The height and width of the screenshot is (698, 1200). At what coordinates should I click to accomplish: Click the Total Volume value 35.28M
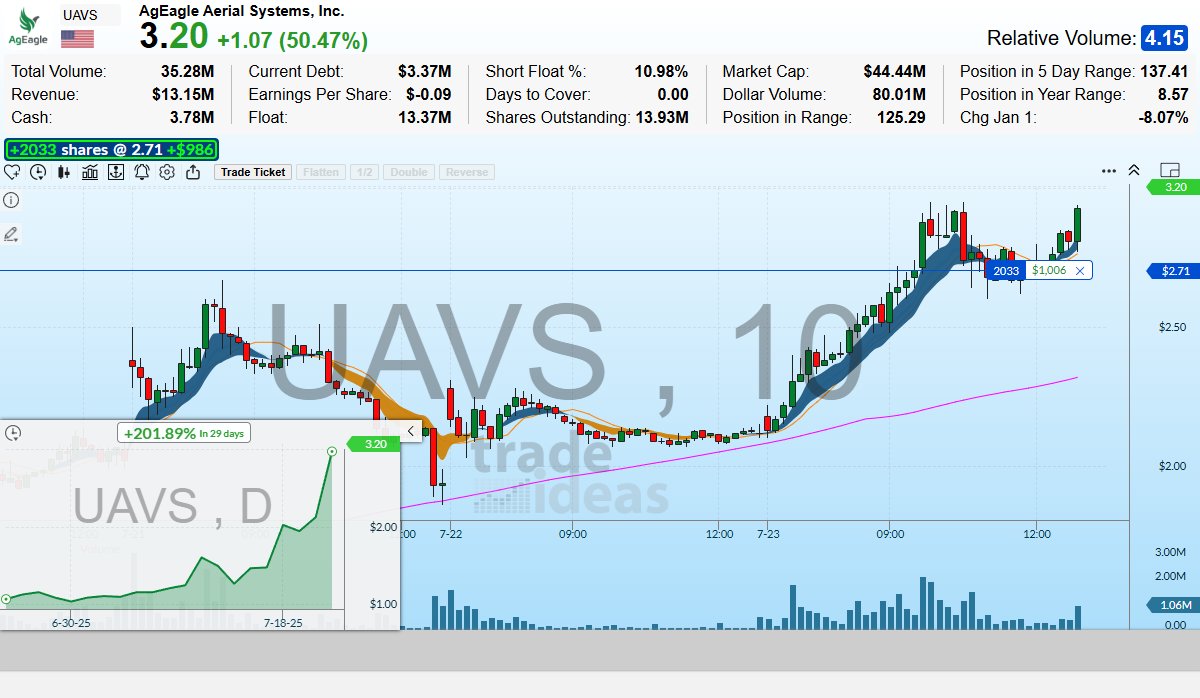click(x=187, y=72)
